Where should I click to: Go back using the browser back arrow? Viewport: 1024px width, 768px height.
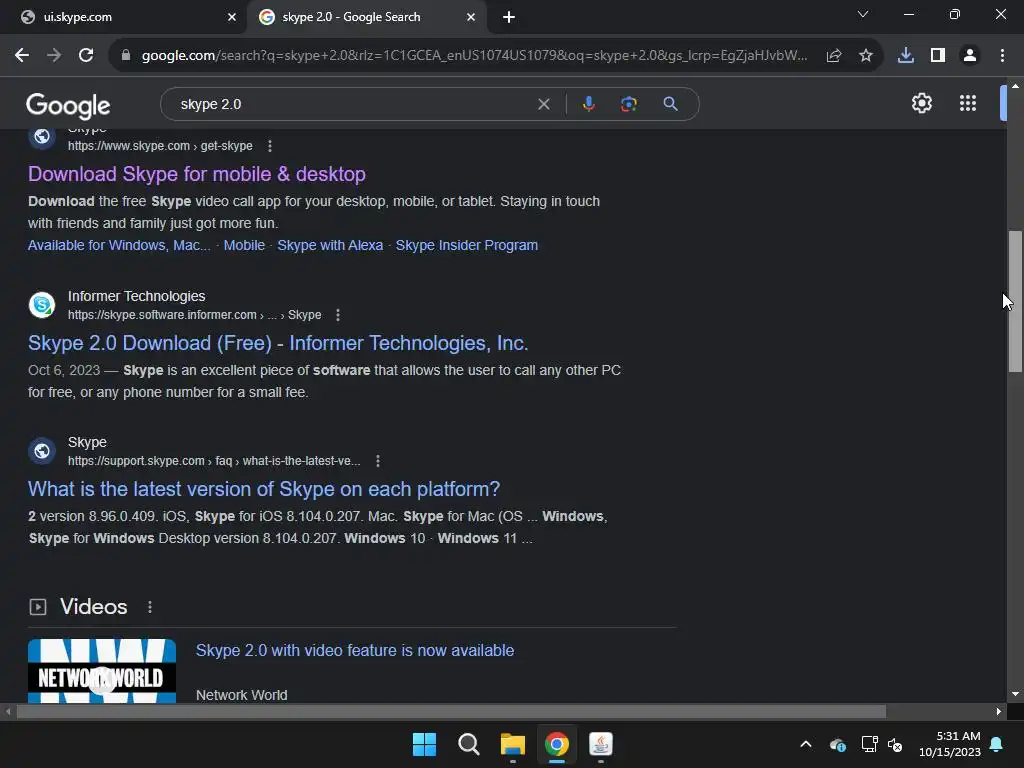point(22,56)
